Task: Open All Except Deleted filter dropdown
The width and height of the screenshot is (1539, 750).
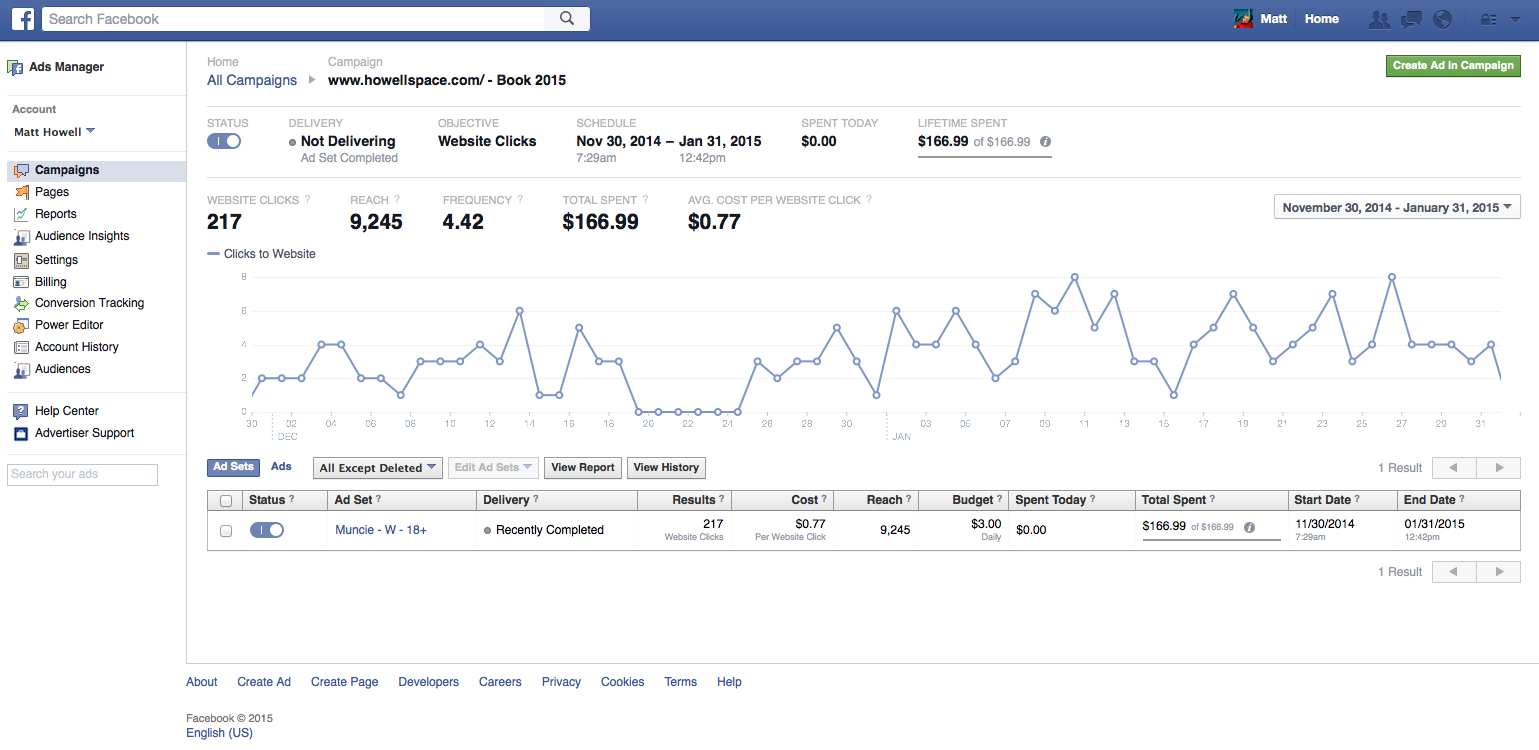Action: coord(378,468)
